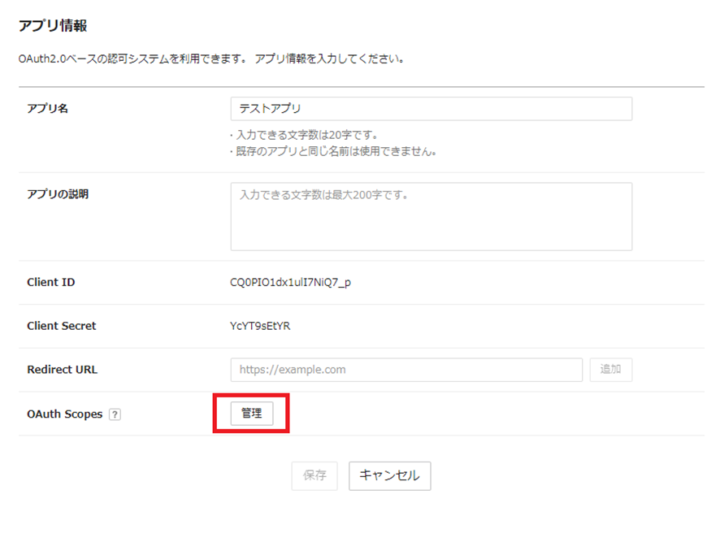
Task: Click the OAuth Scopes label text
Action: pos(64,414)
